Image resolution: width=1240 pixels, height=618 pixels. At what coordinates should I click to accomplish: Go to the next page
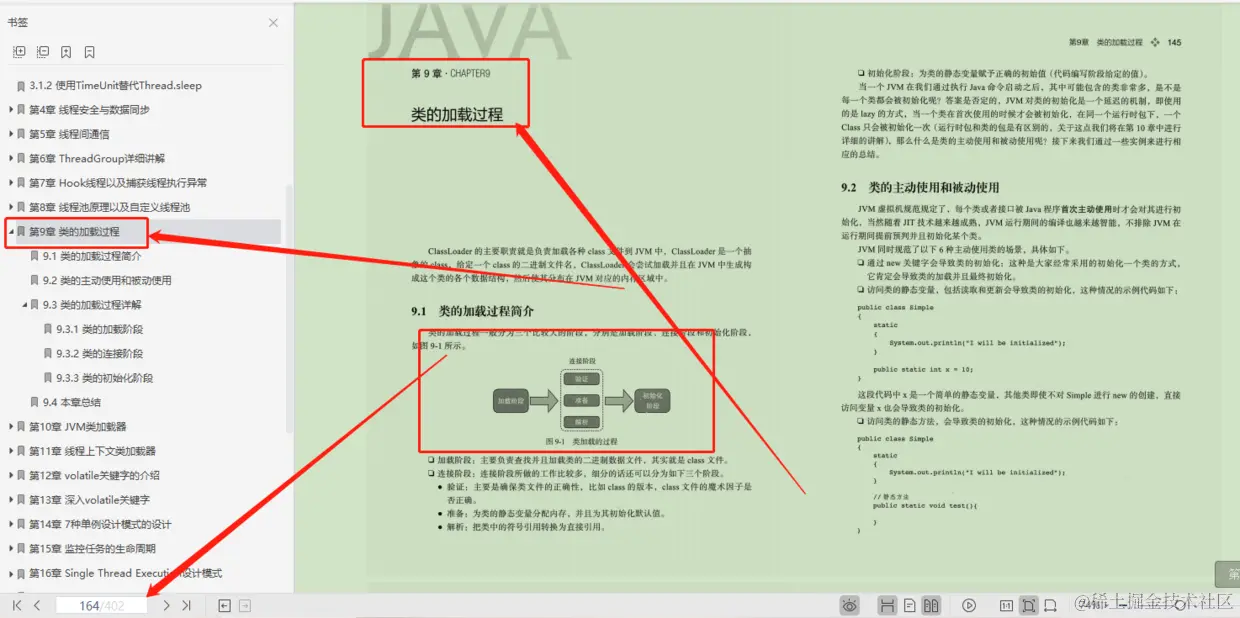point(166,605)
